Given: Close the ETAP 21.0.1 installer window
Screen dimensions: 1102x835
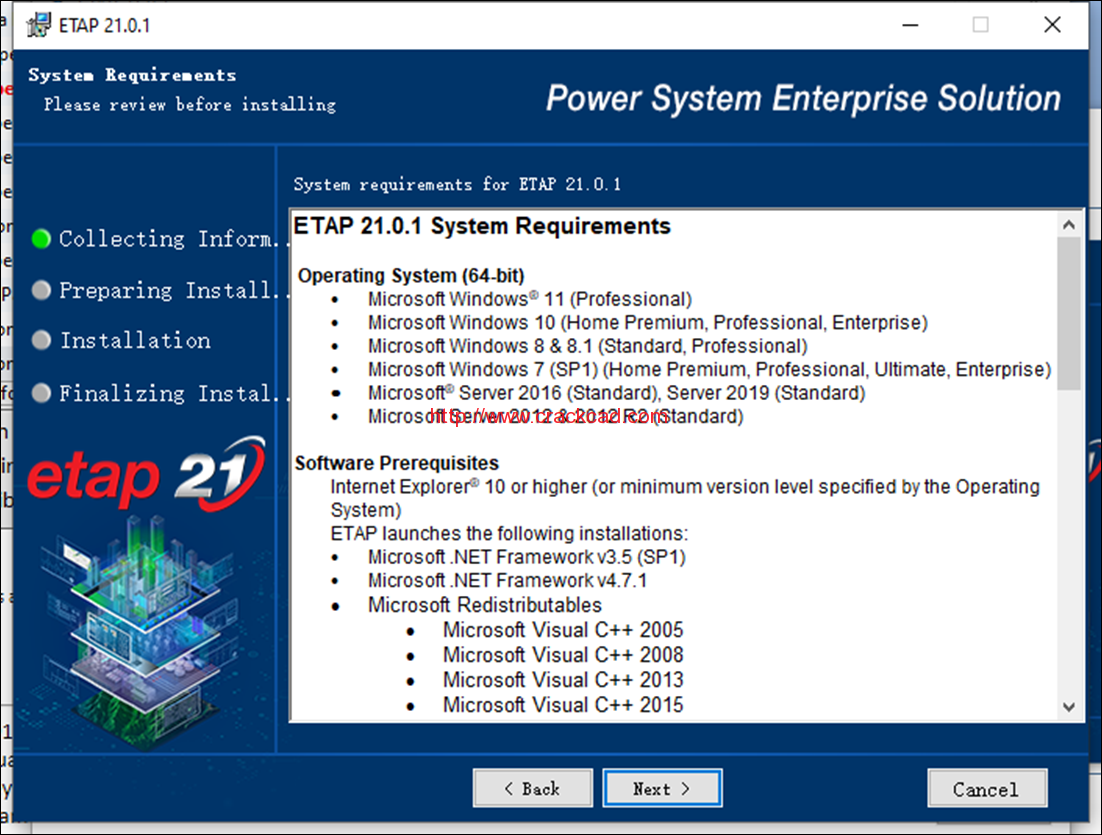Looking at the screenshot, I should tap(1052, 25).
